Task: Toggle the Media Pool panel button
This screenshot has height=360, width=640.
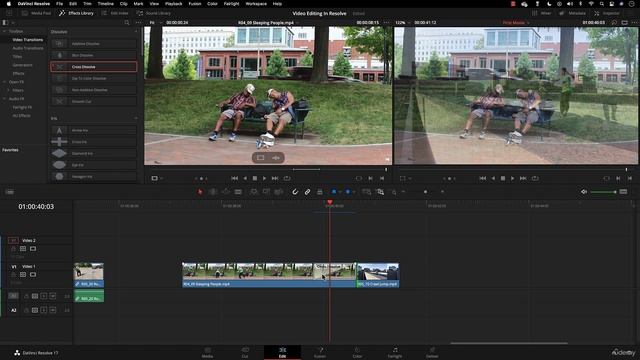Action: [36, 13]
